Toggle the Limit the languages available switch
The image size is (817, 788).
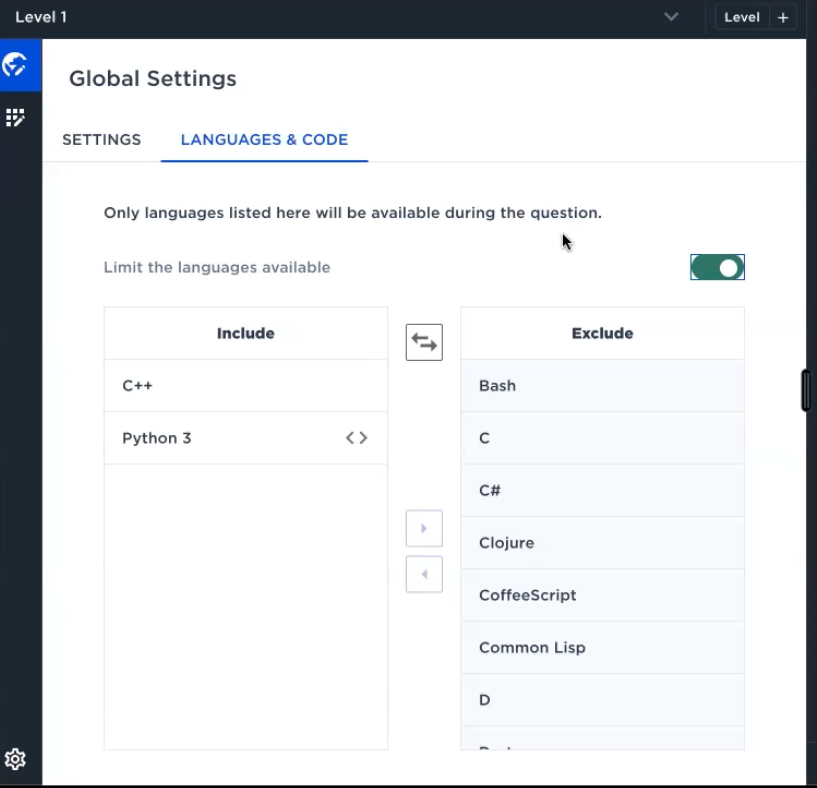point(717,267)
